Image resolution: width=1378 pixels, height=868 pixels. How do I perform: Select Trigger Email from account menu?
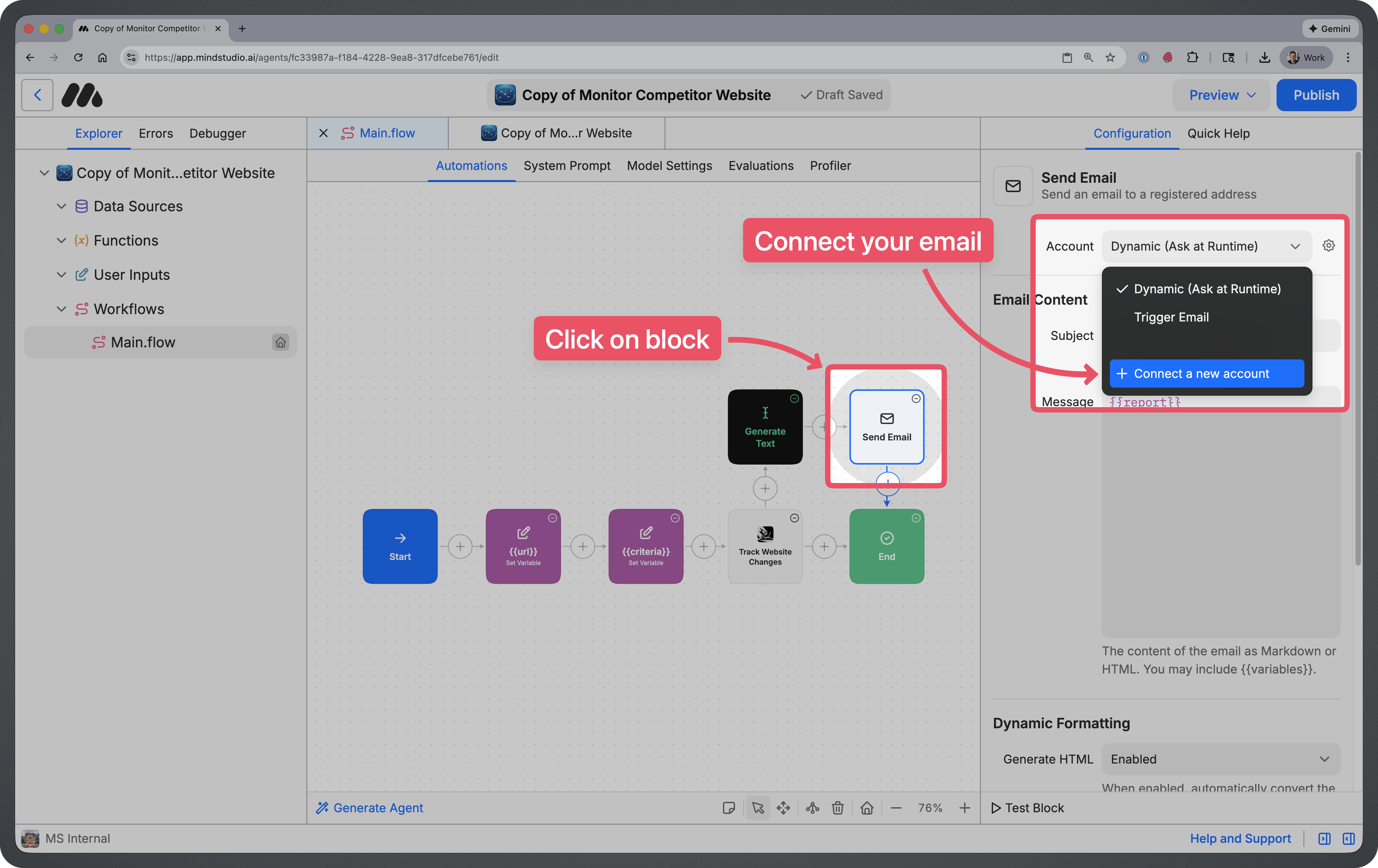click(1171, 316)
